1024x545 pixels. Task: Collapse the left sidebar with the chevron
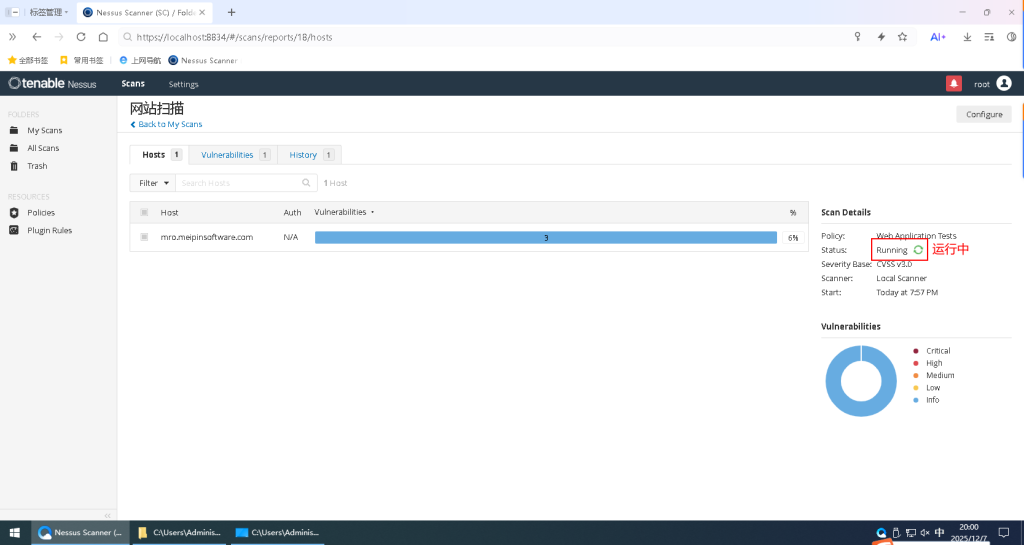coord(108,515)
